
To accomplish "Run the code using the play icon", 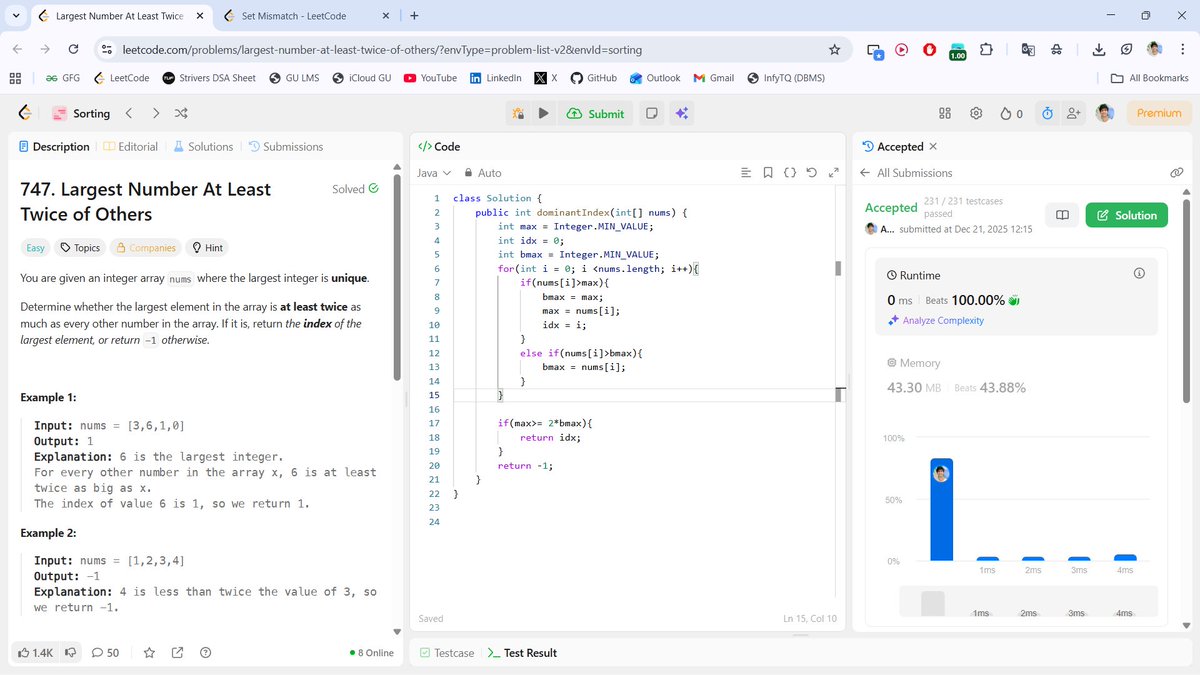I will click(543, 113).
